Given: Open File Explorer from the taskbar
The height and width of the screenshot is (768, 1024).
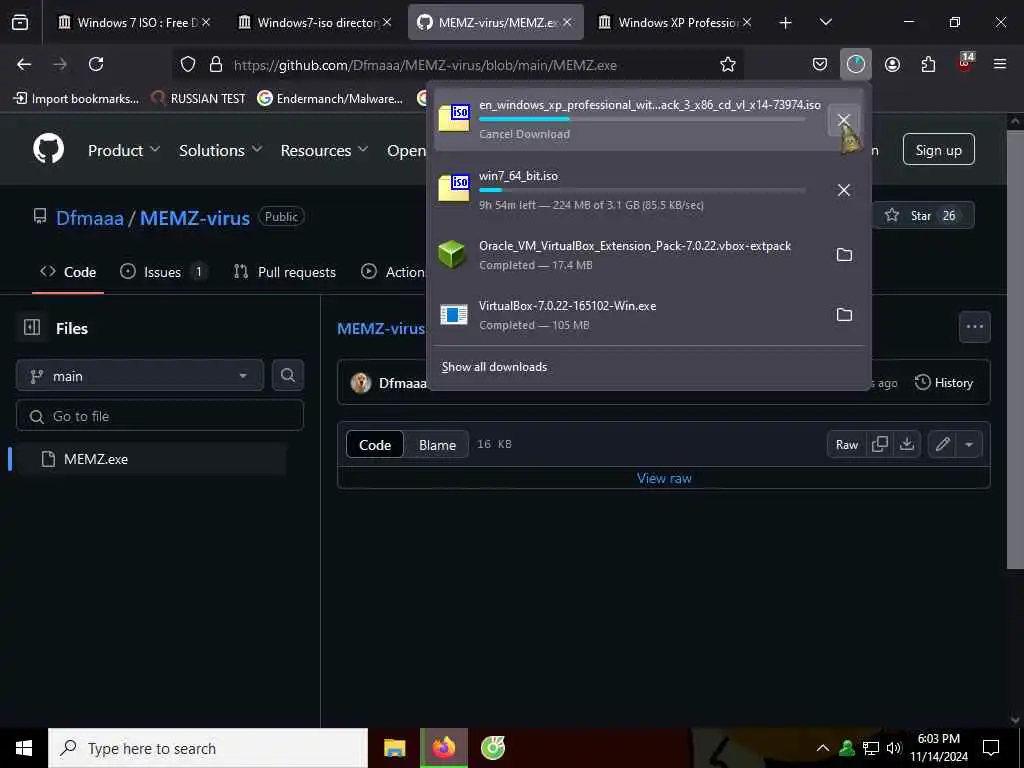Looking at the screenshot, I should tap(394, 748).
